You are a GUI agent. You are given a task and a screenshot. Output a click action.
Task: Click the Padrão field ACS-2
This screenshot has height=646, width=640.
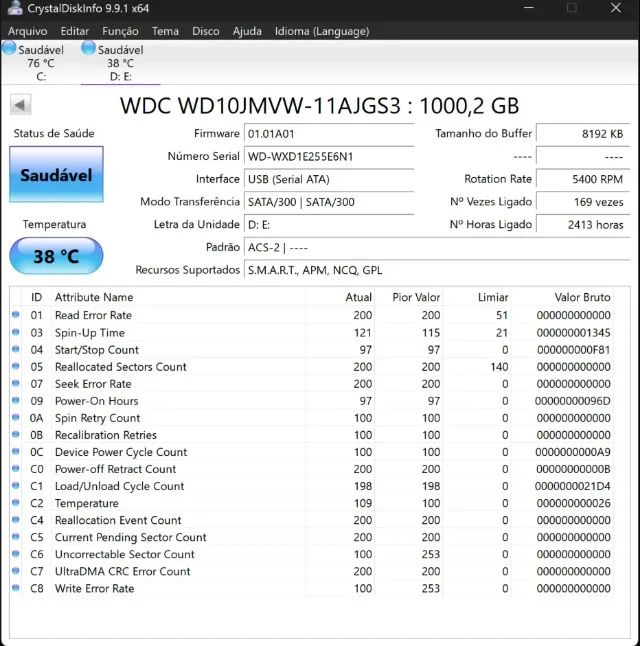(x=437, y=248)
